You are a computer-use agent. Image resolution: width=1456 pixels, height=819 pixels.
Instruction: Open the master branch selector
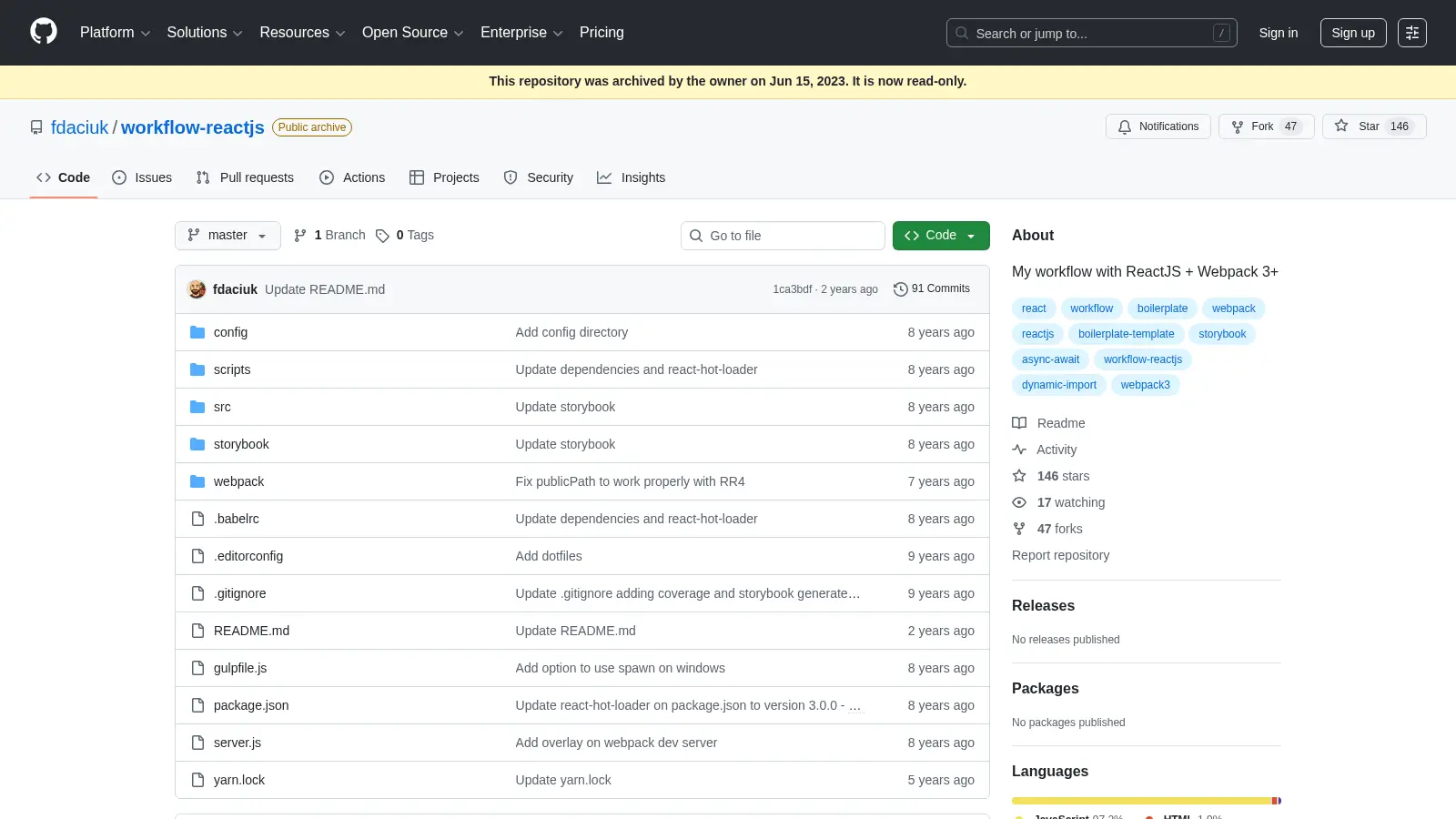tap(227, 236)
